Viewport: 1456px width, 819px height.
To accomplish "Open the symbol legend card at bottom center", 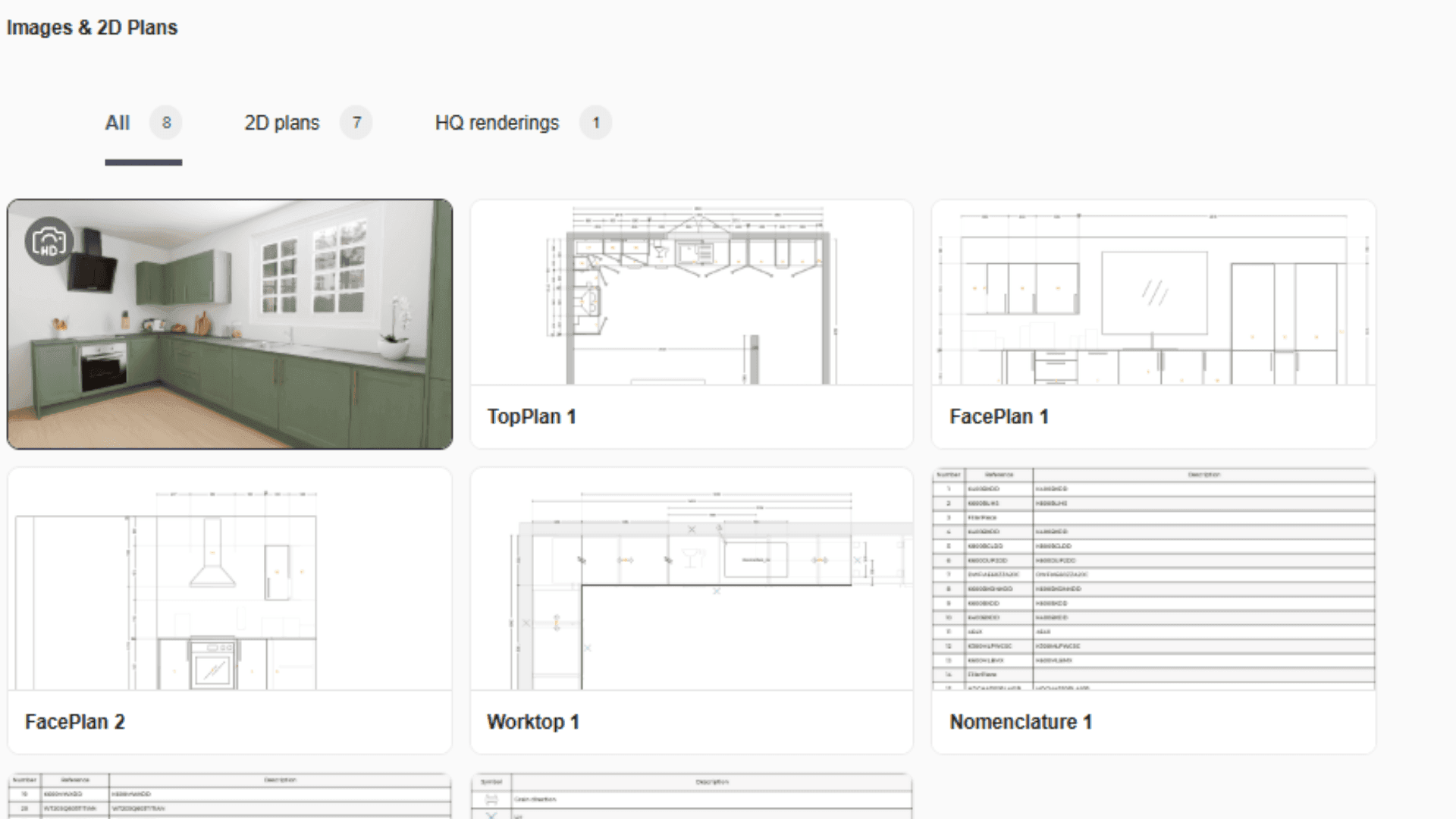I will [692, 796].
